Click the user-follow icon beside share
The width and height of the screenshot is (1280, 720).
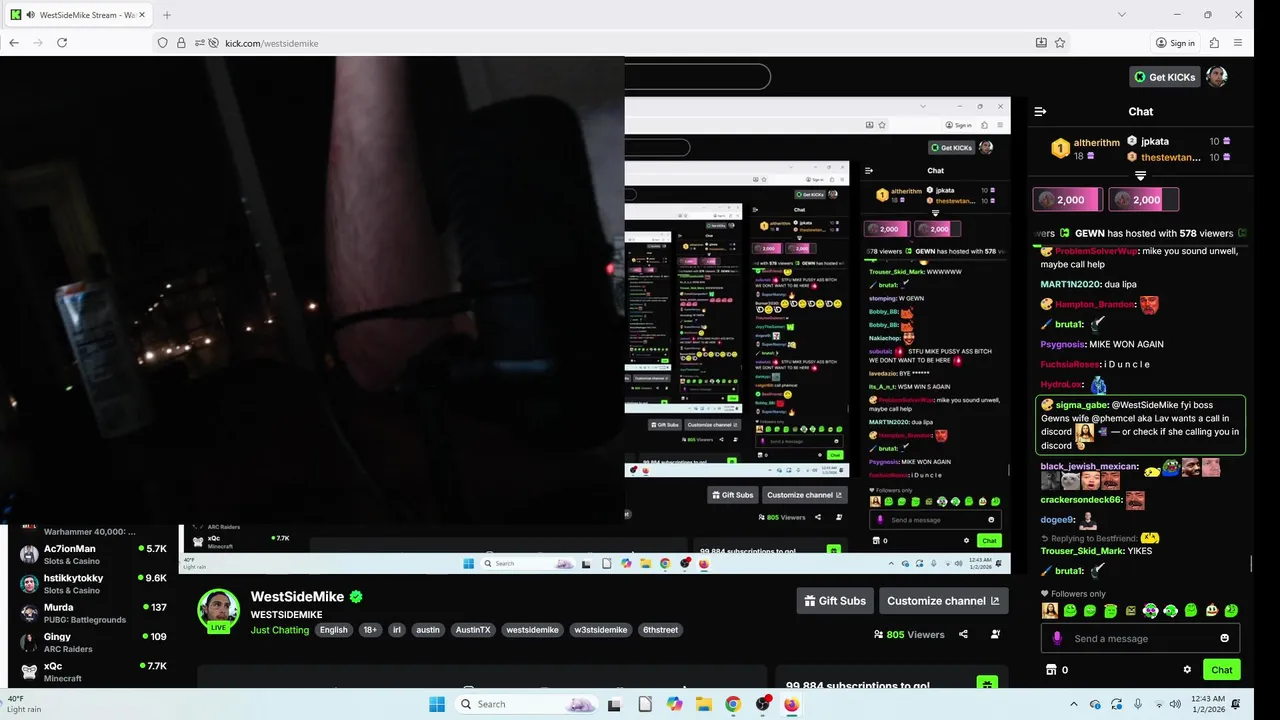(x=995, y=634)
